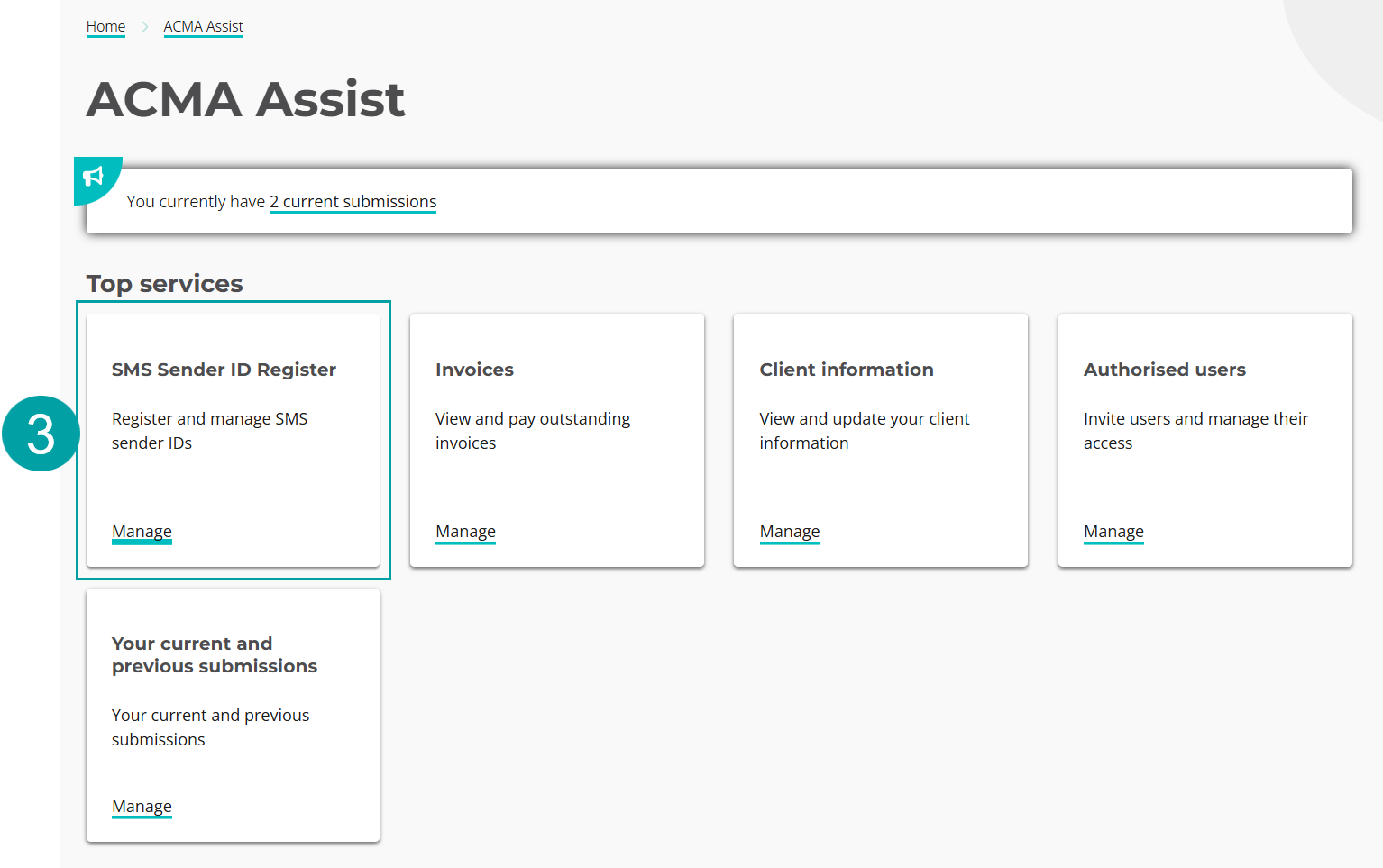Viewport: 1383px width, 868px height.
Task: Open the ACMA Assist breadcrumb link
Action: click(203, 27)
